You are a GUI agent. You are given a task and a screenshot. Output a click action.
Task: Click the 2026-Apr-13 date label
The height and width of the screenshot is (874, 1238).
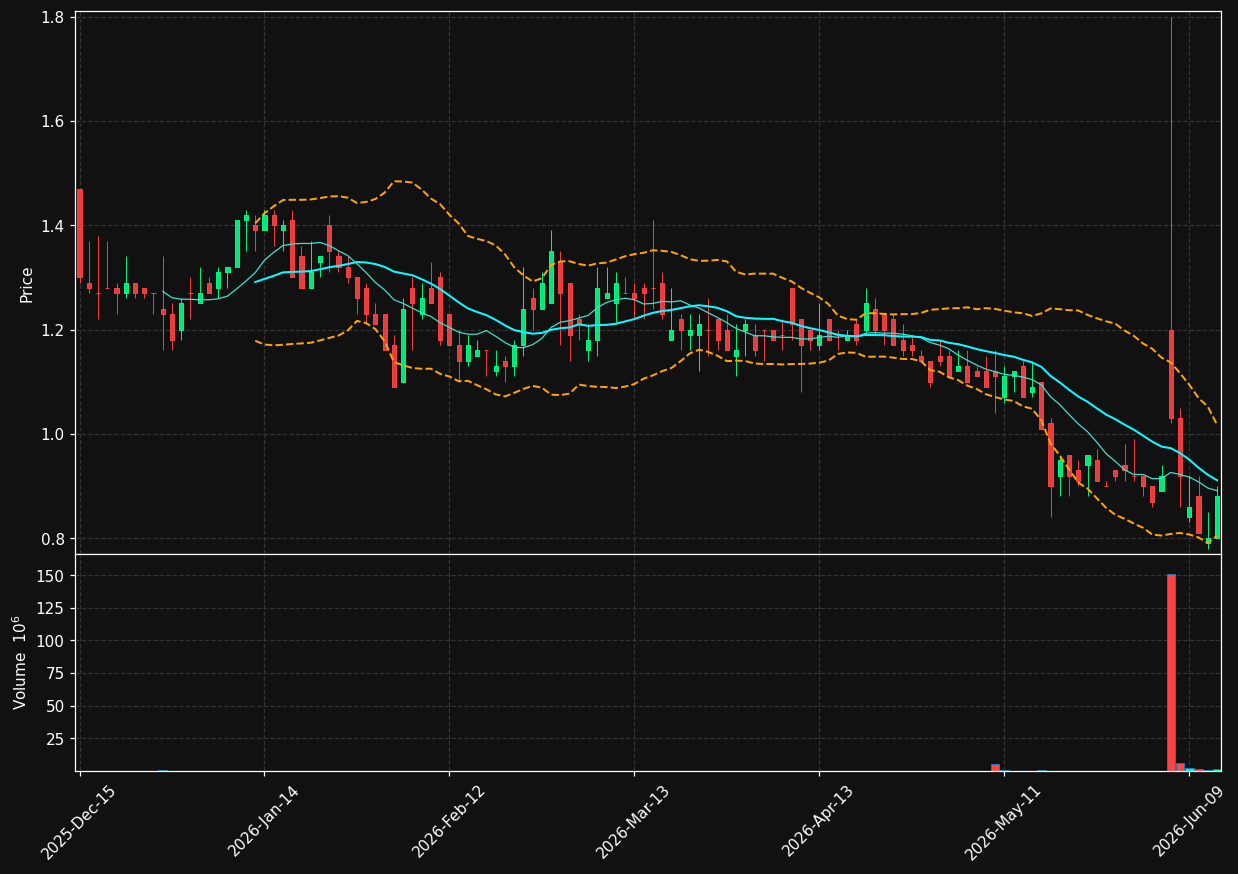coord(818,822)
